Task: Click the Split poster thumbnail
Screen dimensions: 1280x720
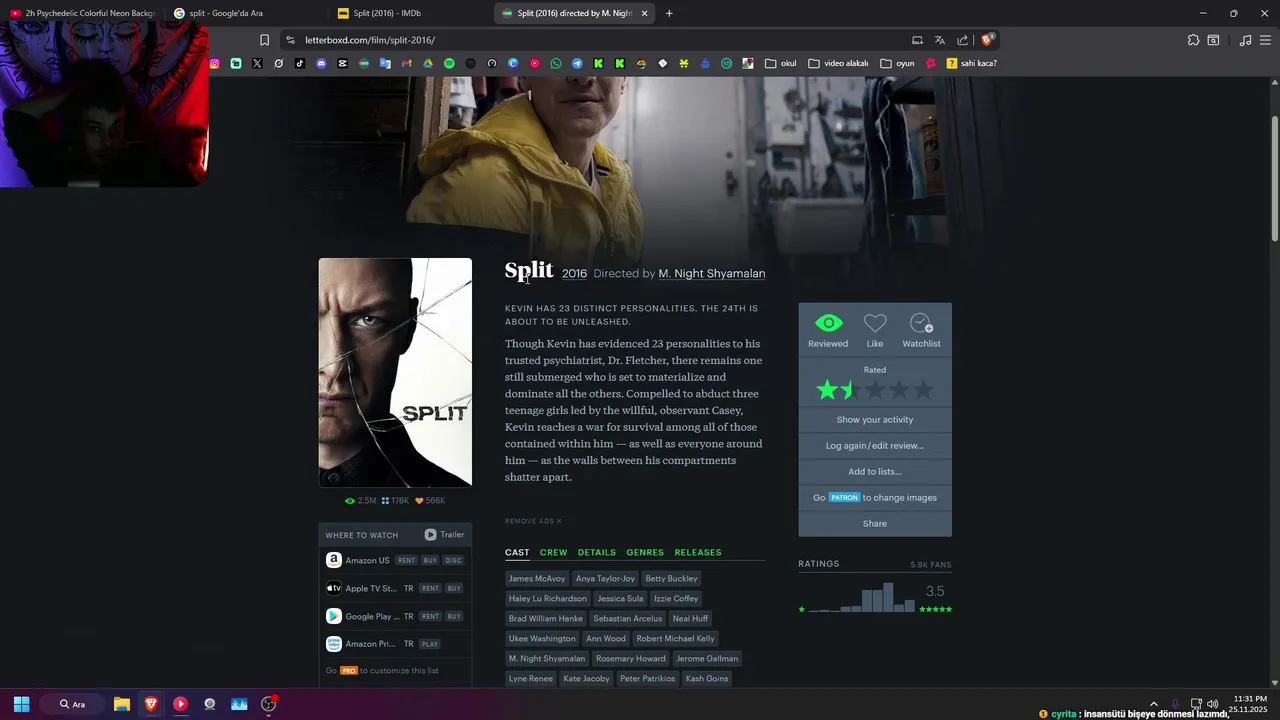Action: (395, 372)
